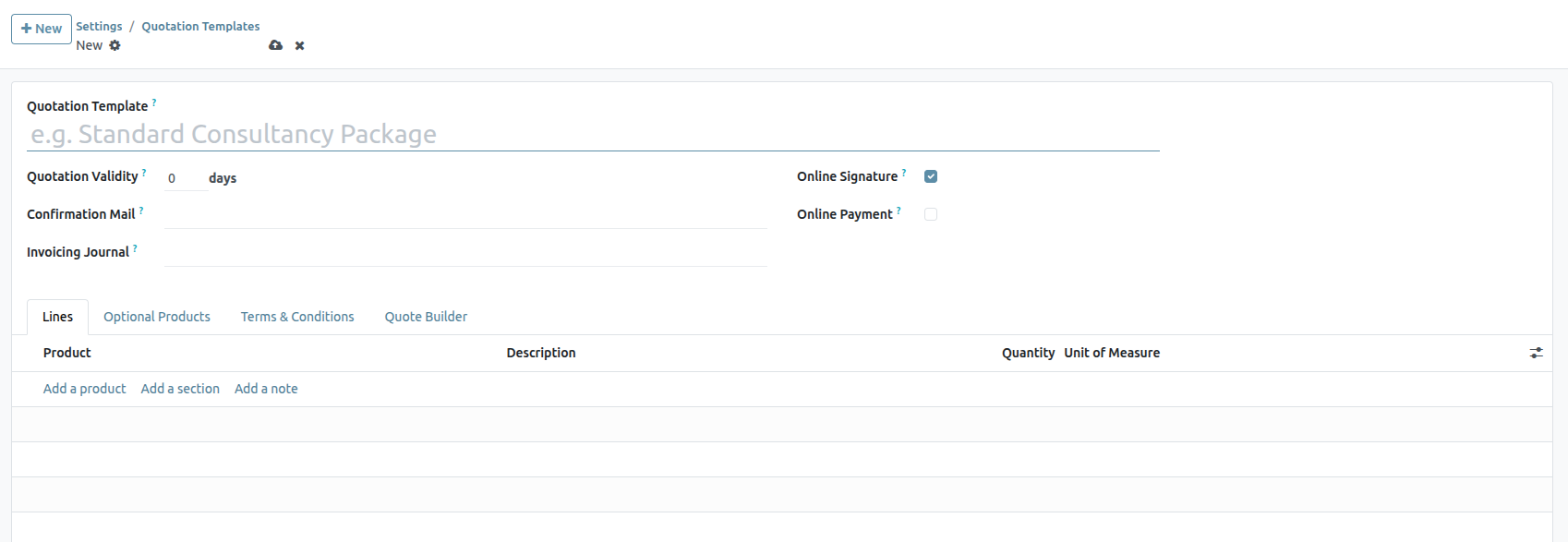The image size is (1568, 542).
Task: Save record using the cloud upload icon
Action: coord(275,45)
